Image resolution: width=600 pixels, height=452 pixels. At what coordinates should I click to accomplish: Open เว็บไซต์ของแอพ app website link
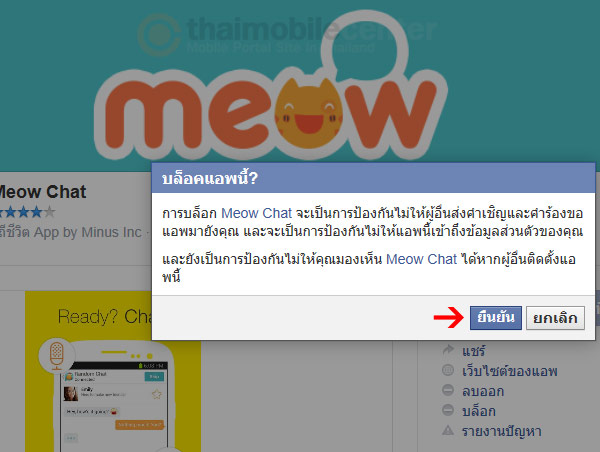[x=509, y=371]
